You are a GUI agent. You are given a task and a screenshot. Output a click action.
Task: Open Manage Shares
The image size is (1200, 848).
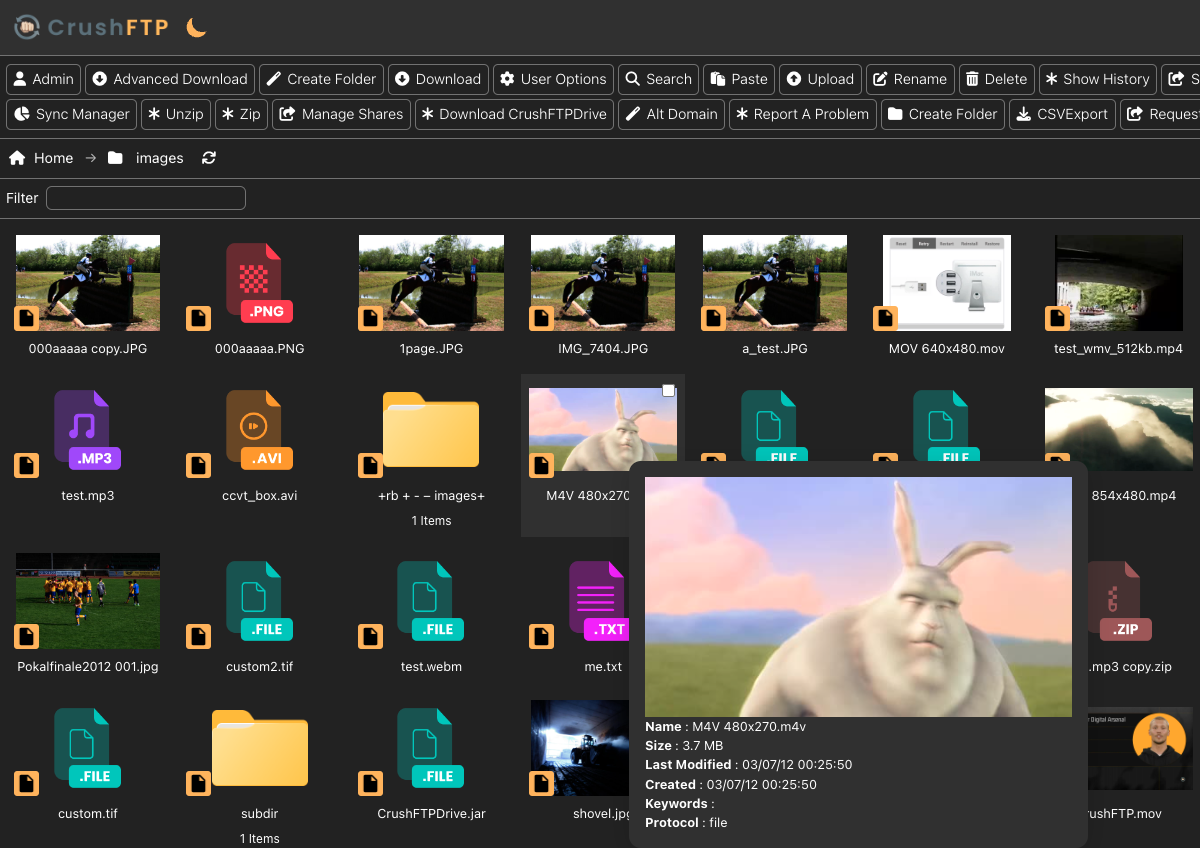[x=342, y=114]
